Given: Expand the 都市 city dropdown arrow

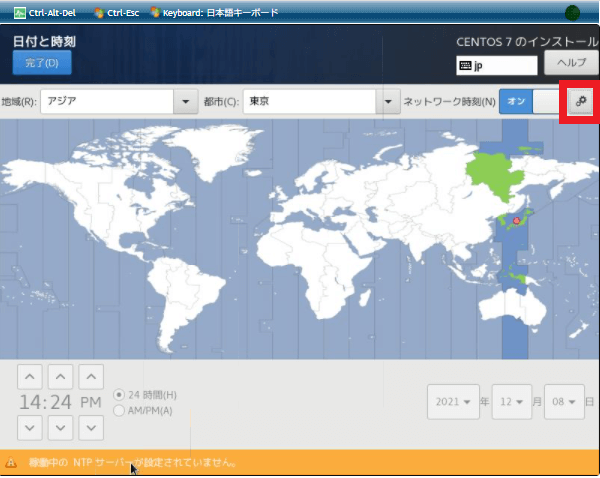Looking at the screenshot, I should tap(388, 101).
